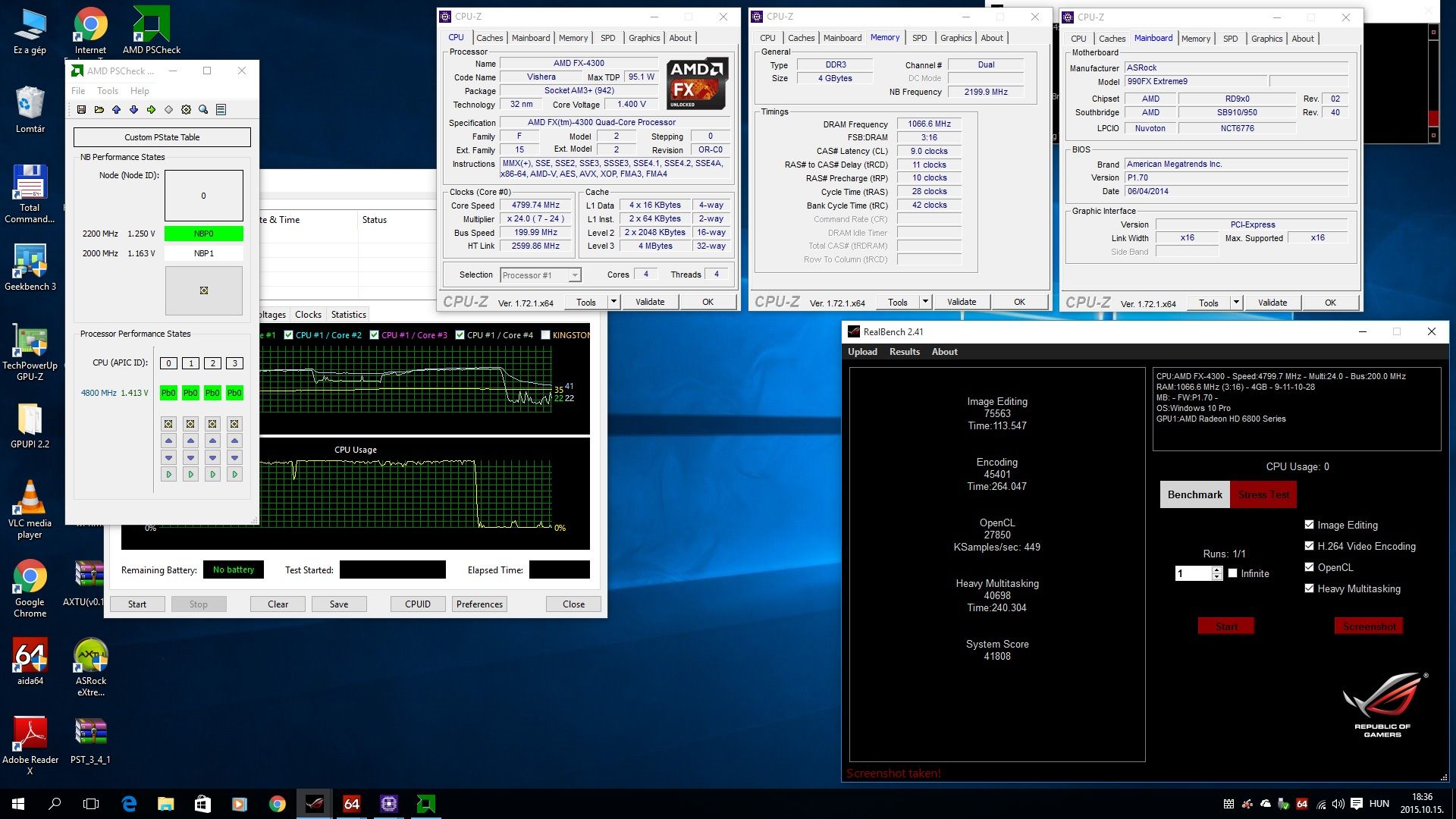
Task: Open TechPowerUp GPU-Z desktop icon
Action: click(x=30, y=351)
